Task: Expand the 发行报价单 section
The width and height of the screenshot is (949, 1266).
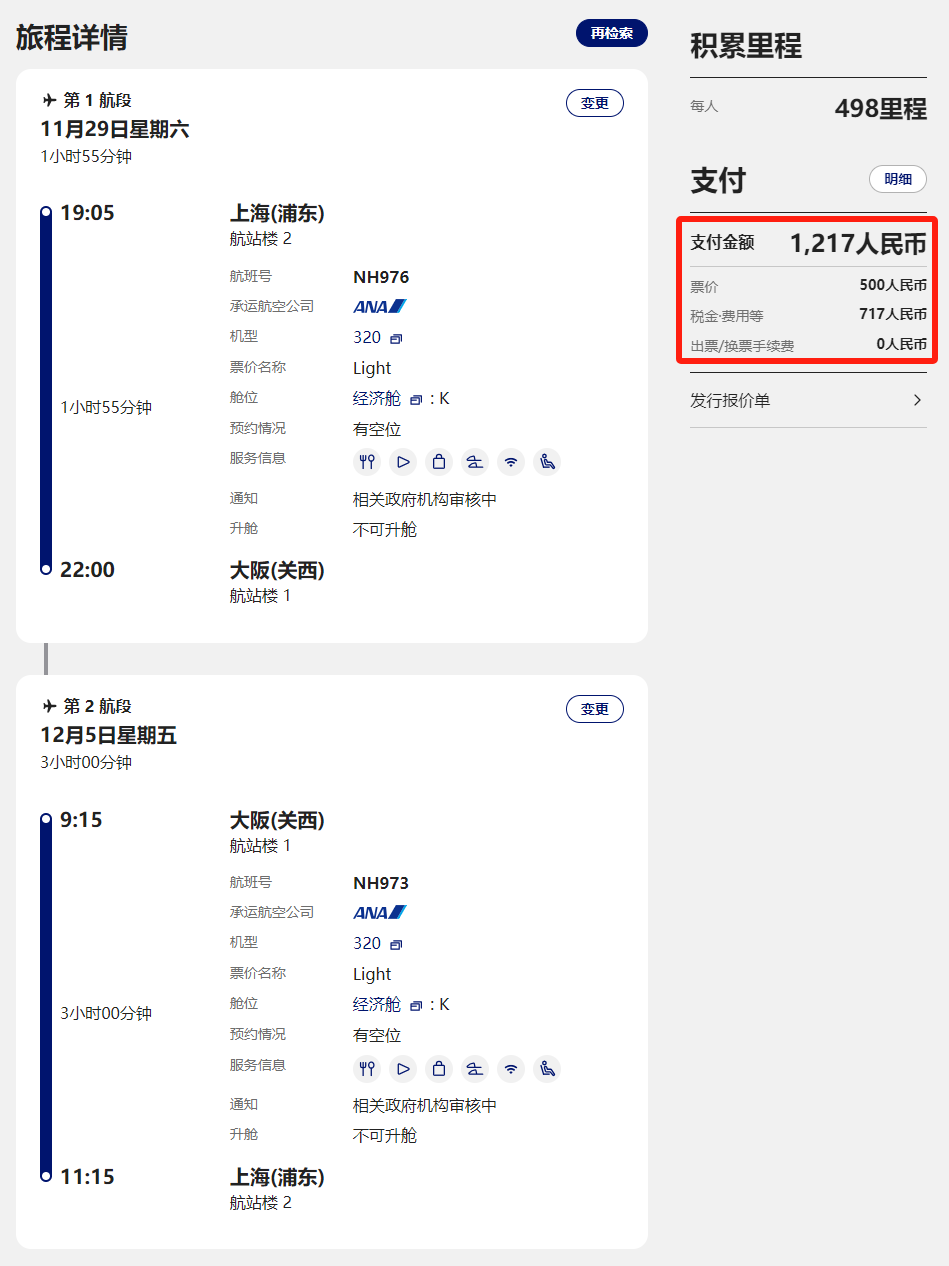Action: (x=808, y=399)
